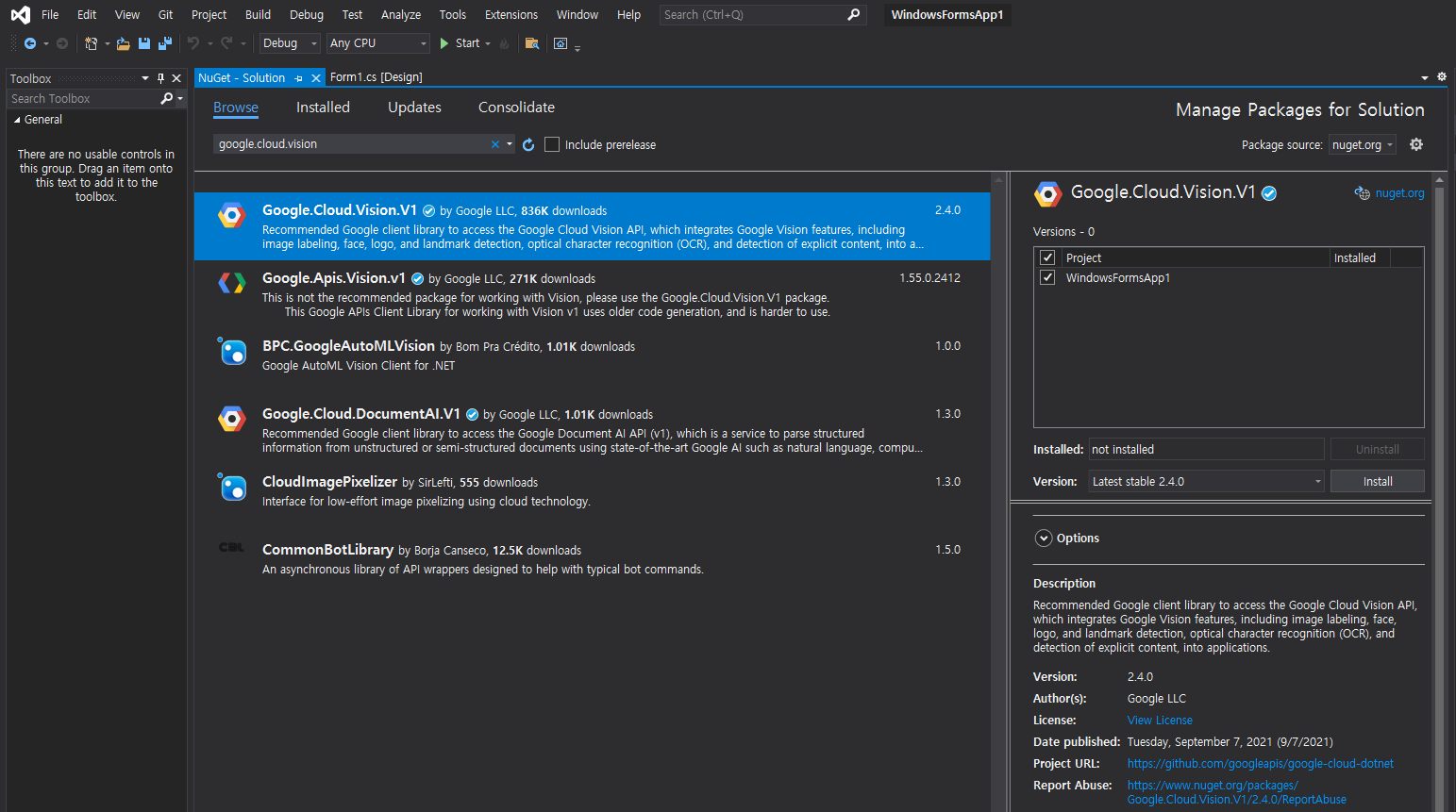Expand the Options section chevron
The height and width of the screenshot is (812, 1456).
click(x=1044, y=539)
